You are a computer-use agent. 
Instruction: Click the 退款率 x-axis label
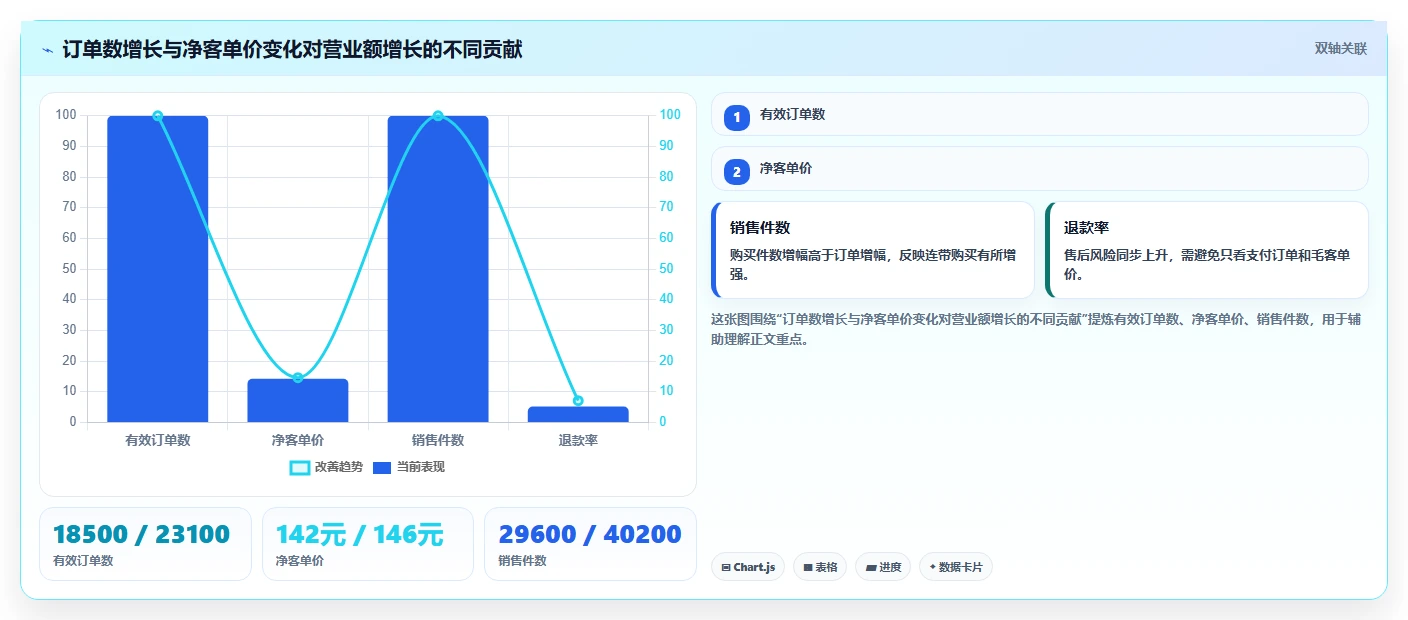coord(578,440)
